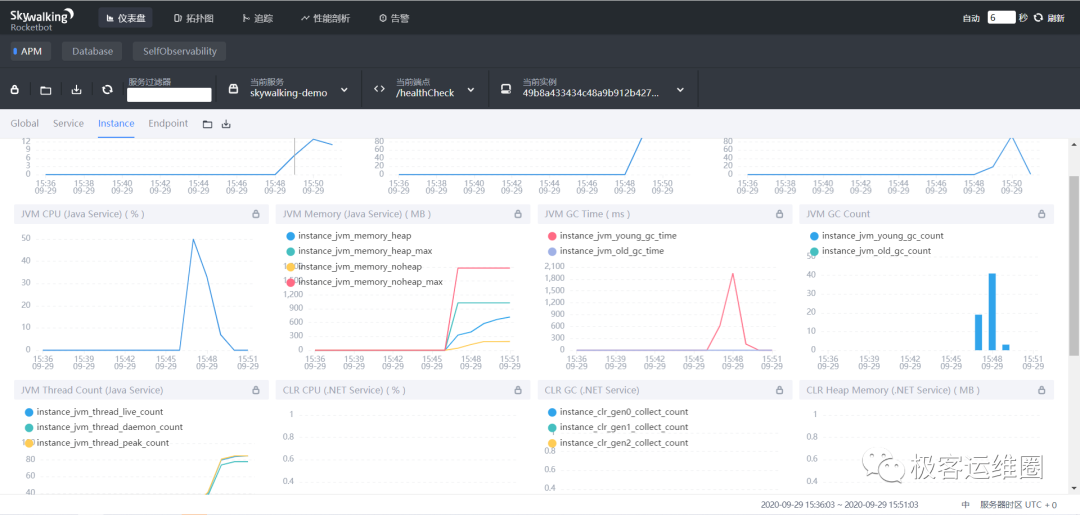Click the current instance computer icon

tap(506, 89)
